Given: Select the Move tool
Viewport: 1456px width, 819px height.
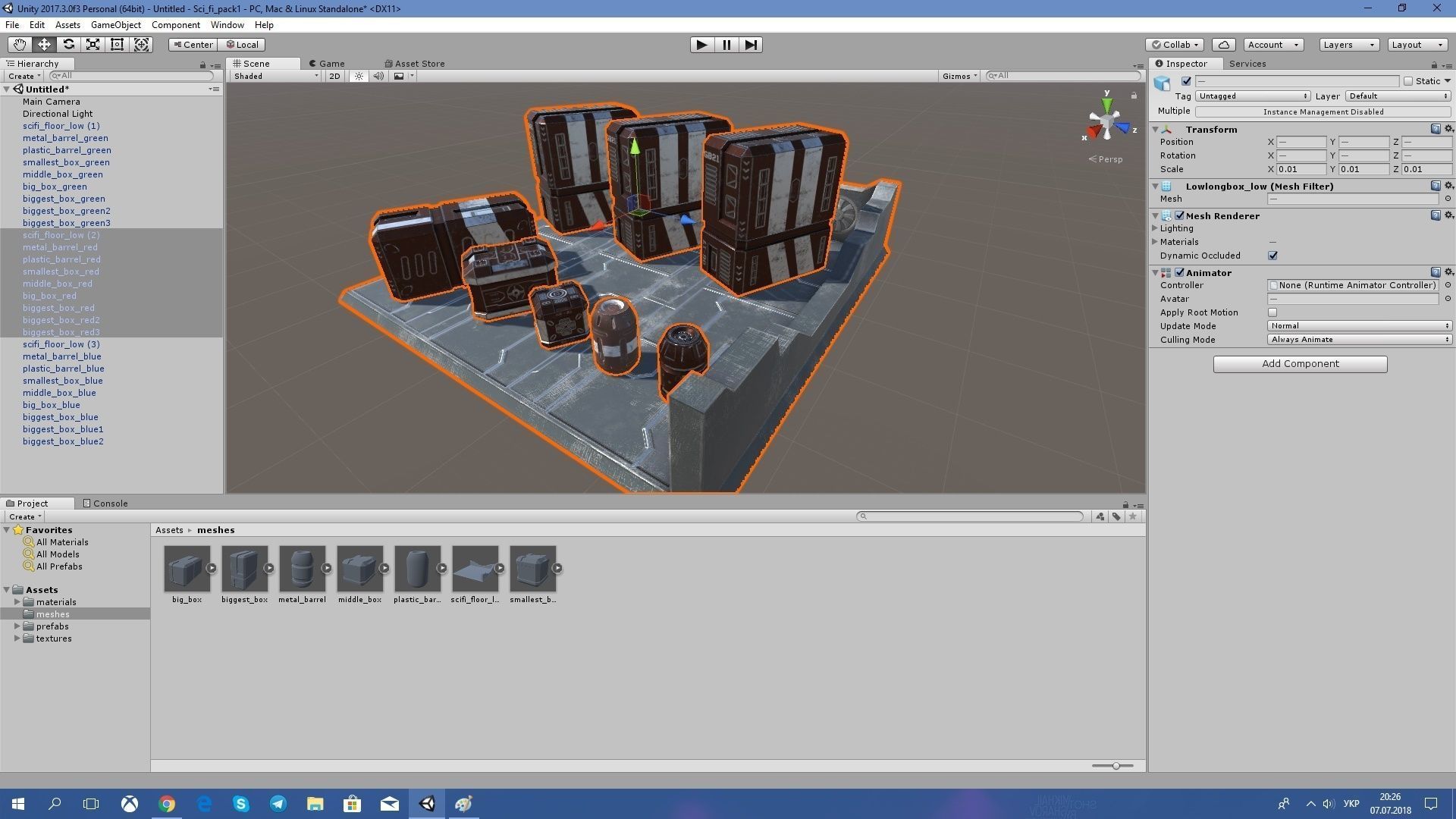Looking at the screenshot, I should [44, 45].
